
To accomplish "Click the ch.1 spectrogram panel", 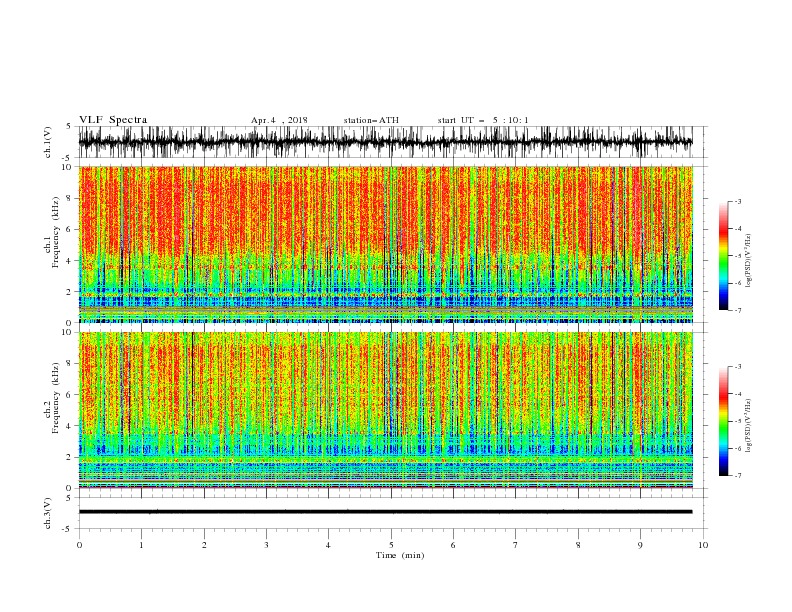I will 385,244.
